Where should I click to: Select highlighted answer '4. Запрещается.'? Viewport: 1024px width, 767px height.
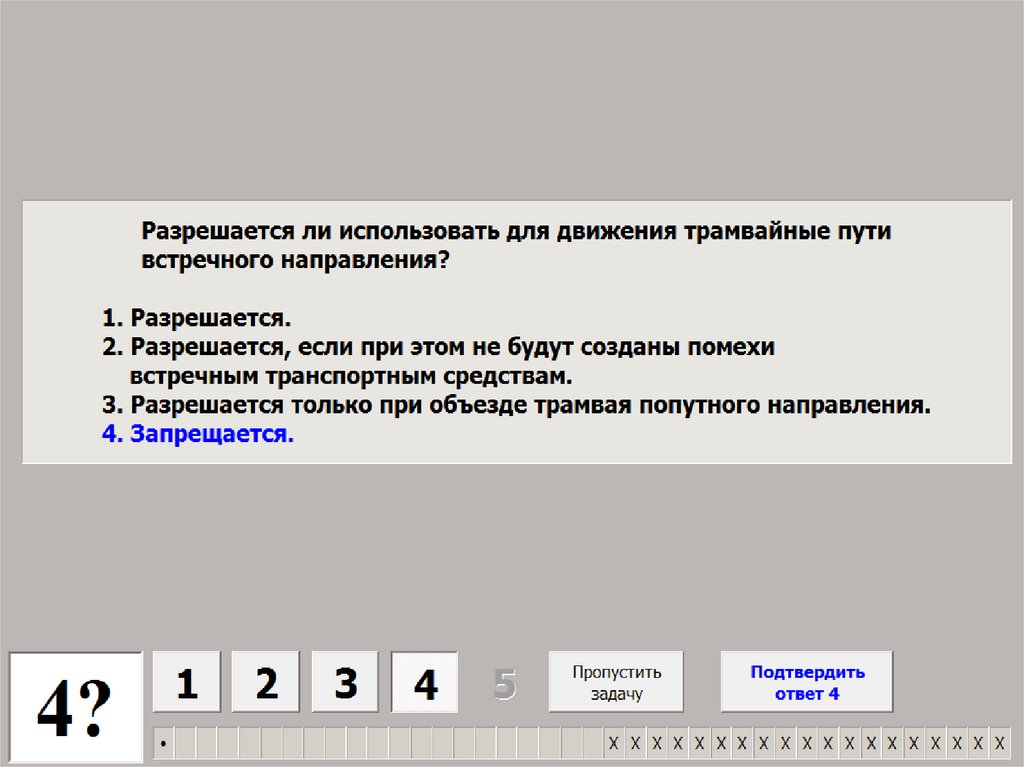point(198,436)
